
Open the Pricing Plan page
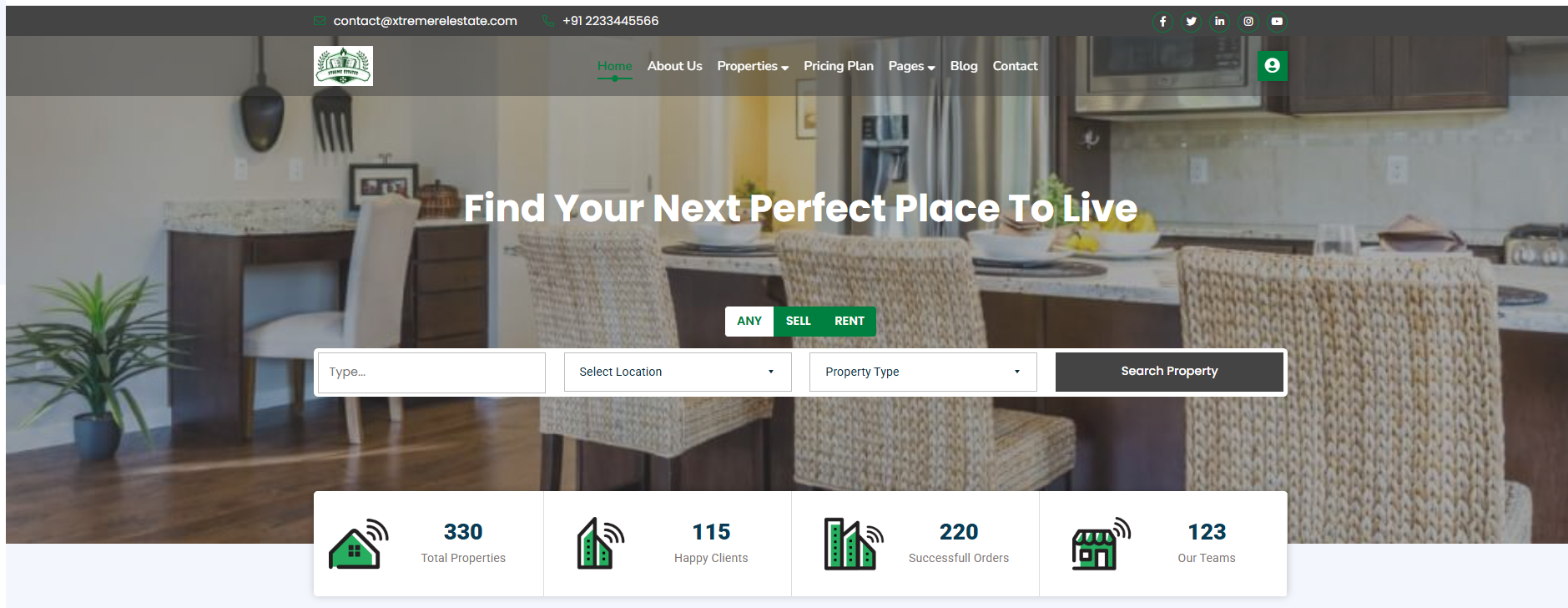pos(839,66)
